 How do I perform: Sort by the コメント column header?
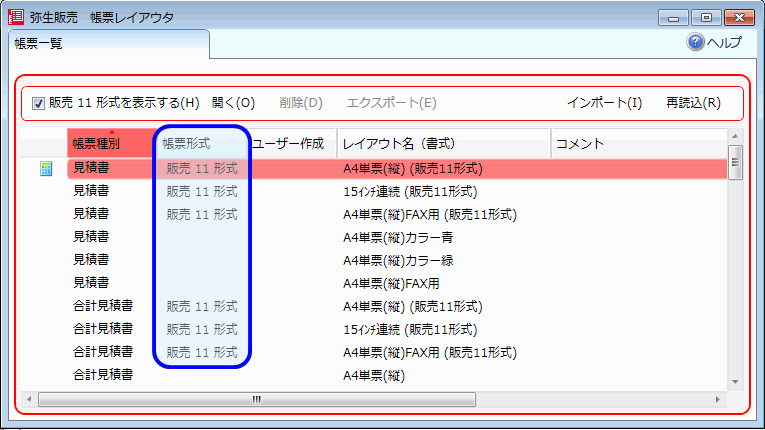click(639, 143)
